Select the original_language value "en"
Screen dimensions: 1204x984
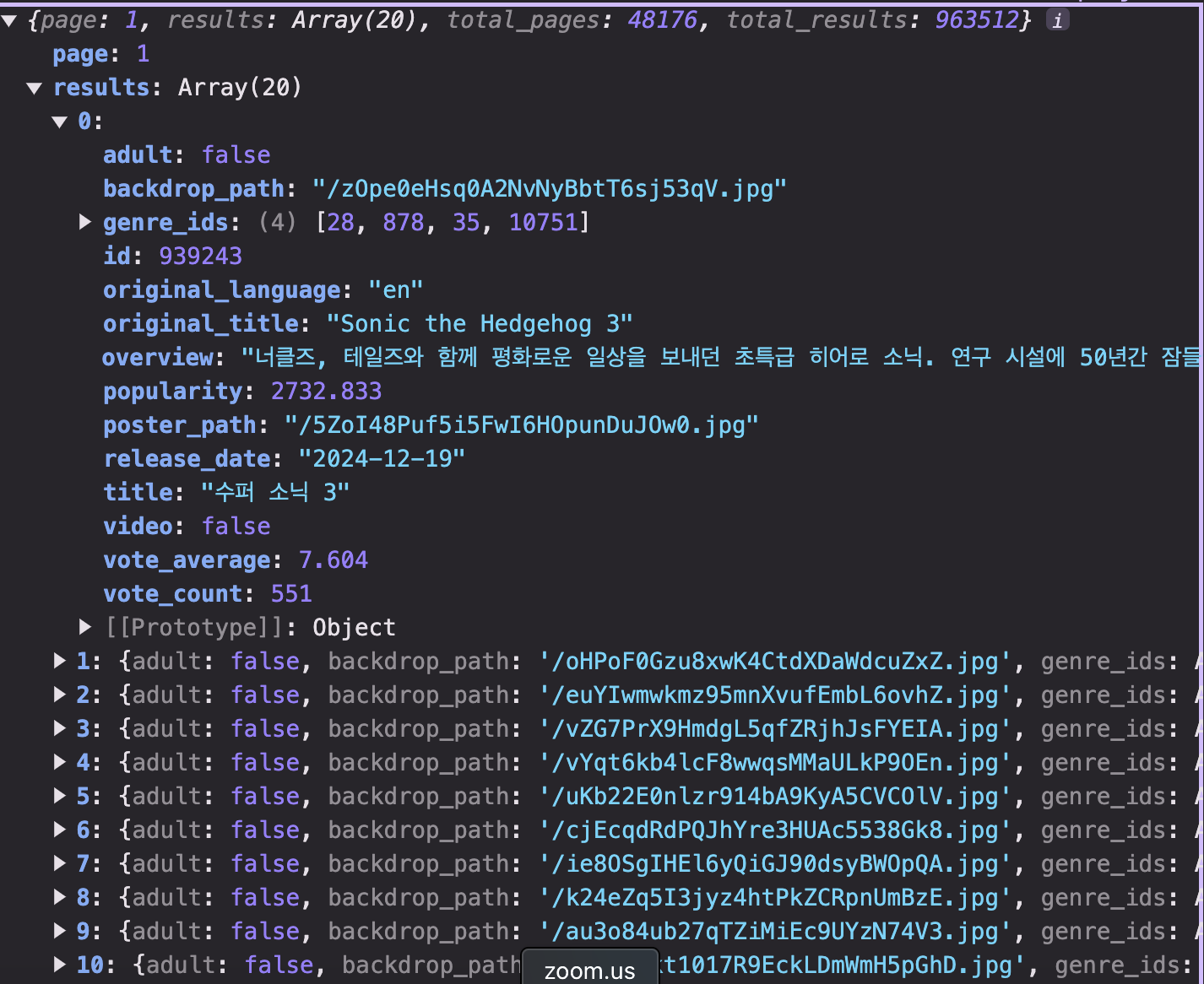point(396,290)
